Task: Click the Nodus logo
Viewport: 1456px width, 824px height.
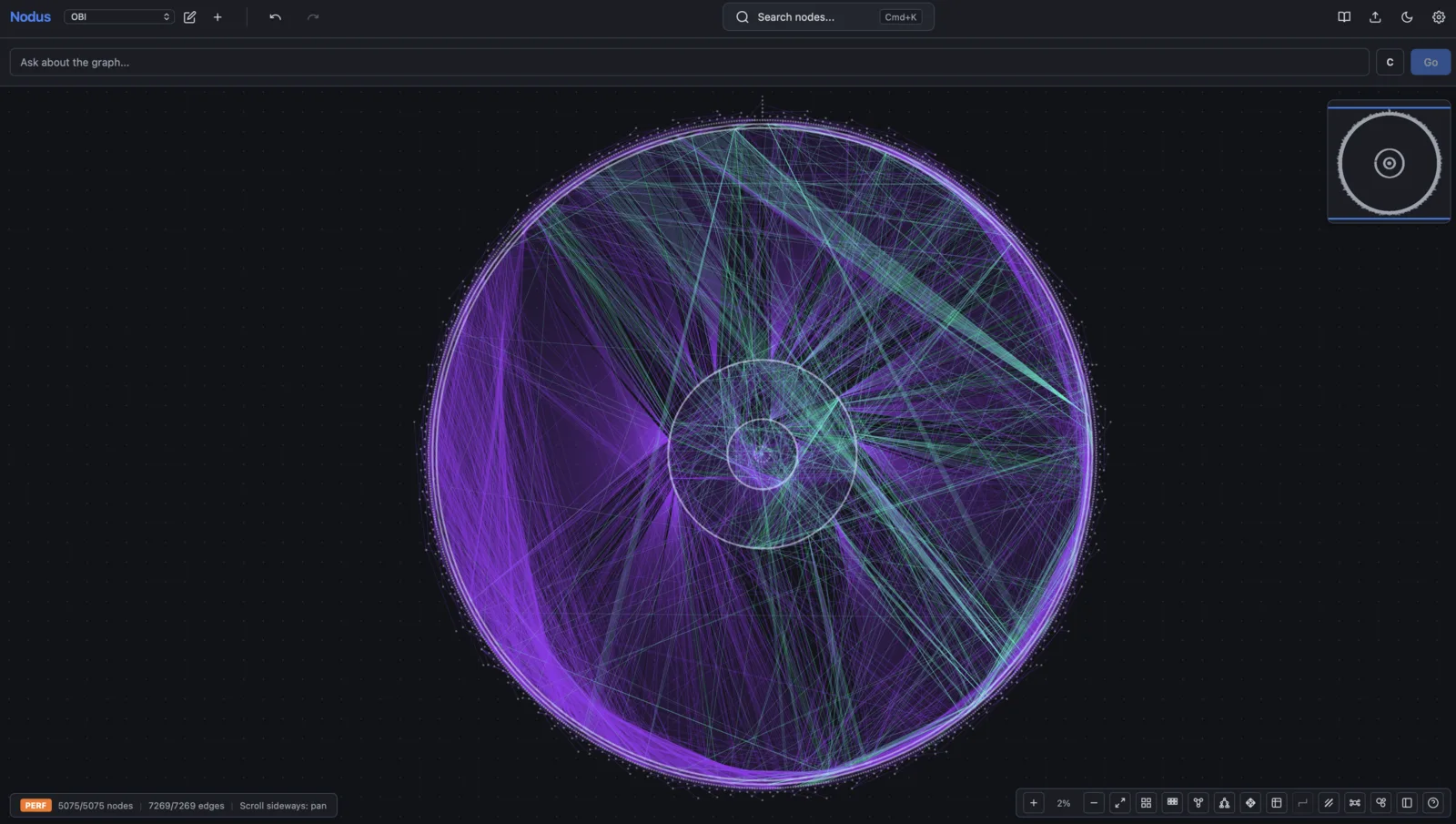Action: [x=30, y=16]
